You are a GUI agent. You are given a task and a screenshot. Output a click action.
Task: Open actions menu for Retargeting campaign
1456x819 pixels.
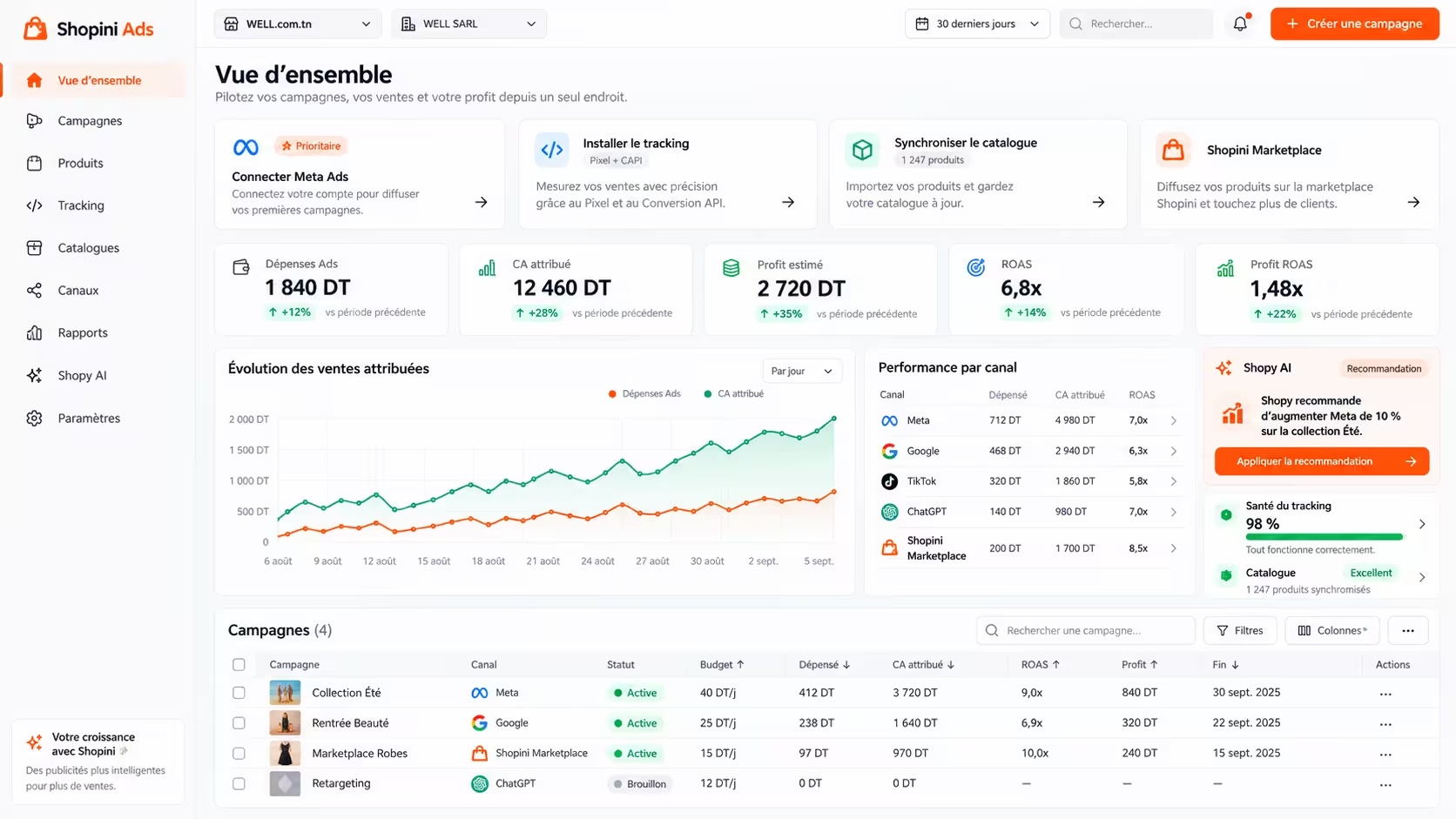1385,784
